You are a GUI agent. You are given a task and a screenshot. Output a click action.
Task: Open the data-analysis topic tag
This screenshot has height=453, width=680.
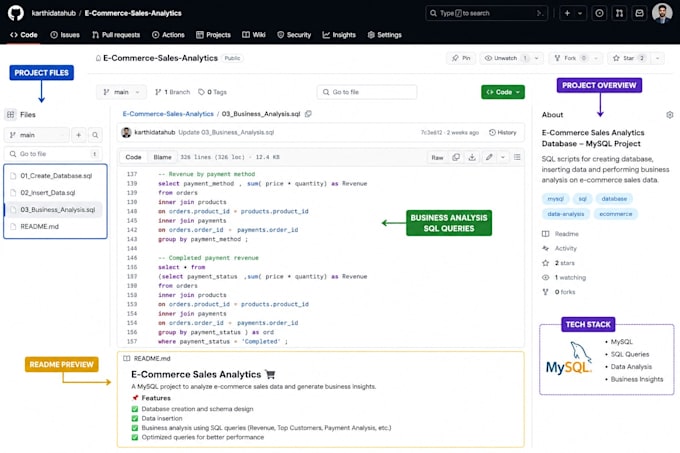click(x=566, y=214)
